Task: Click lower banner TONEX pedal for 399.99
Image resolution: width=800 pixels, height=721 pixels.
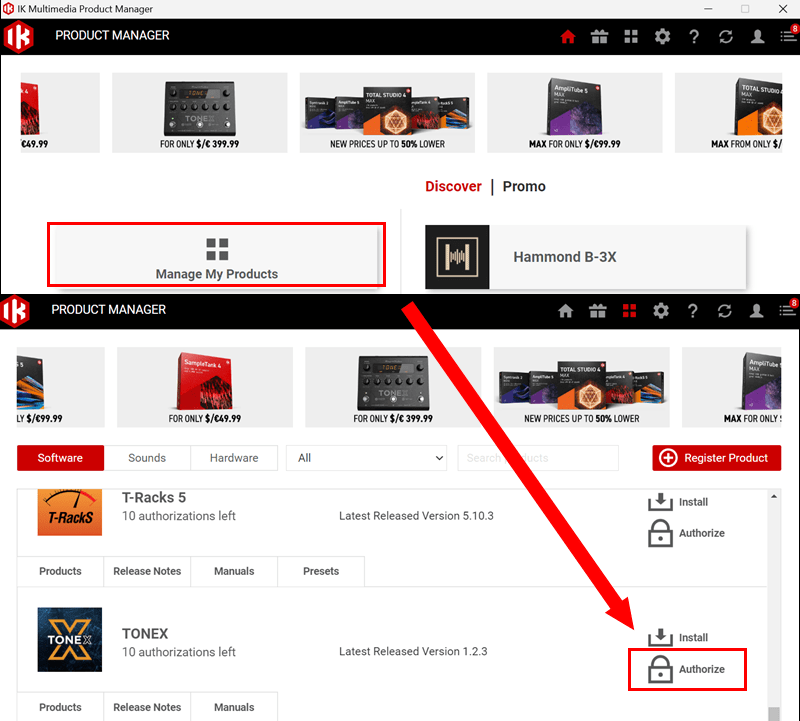Action: (x=393, y=387)
